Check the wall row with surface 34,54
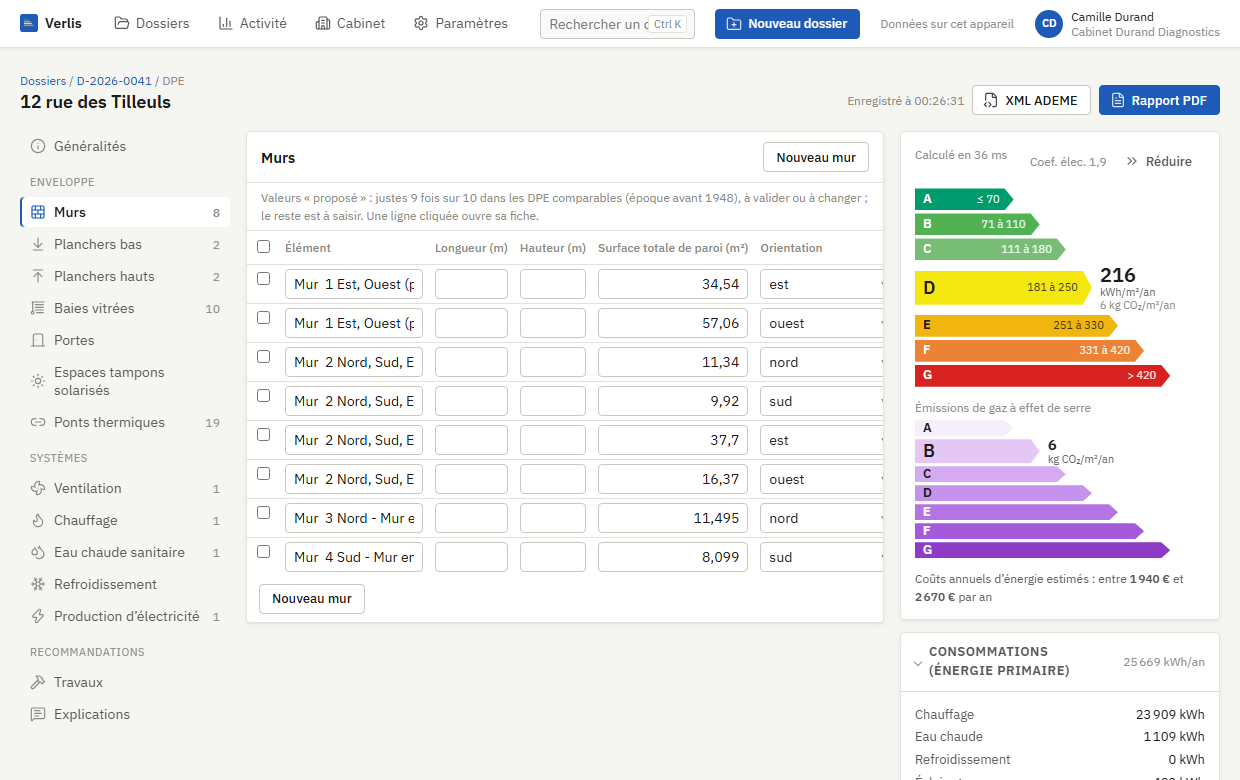The image size is (1240, 780). [263, 278]
